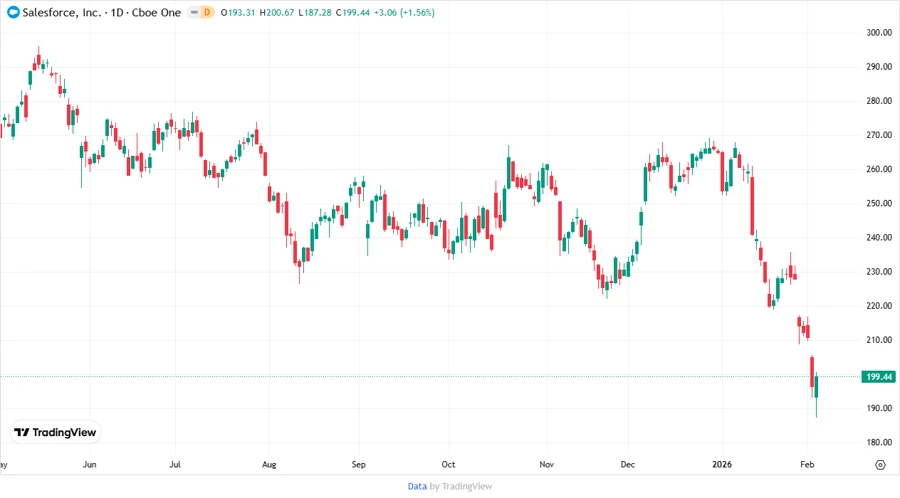Screen dimensions: 900x498
Task: Toggle the minus-sign market status indicator
Action: [x=195, y=12]
